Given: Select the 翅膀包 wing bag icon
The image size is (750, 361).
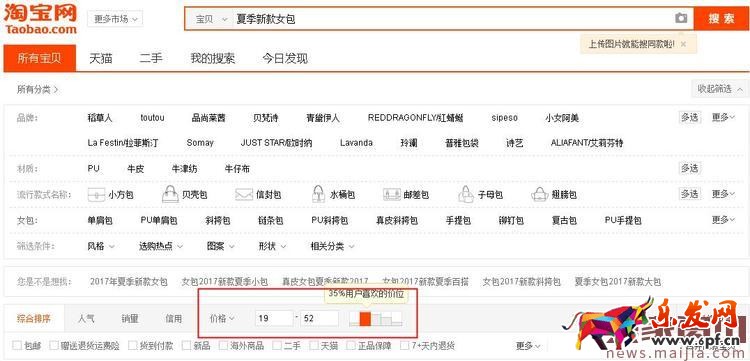Looking at the screenshot, I should pyautogui.click(x=540, y=194).
